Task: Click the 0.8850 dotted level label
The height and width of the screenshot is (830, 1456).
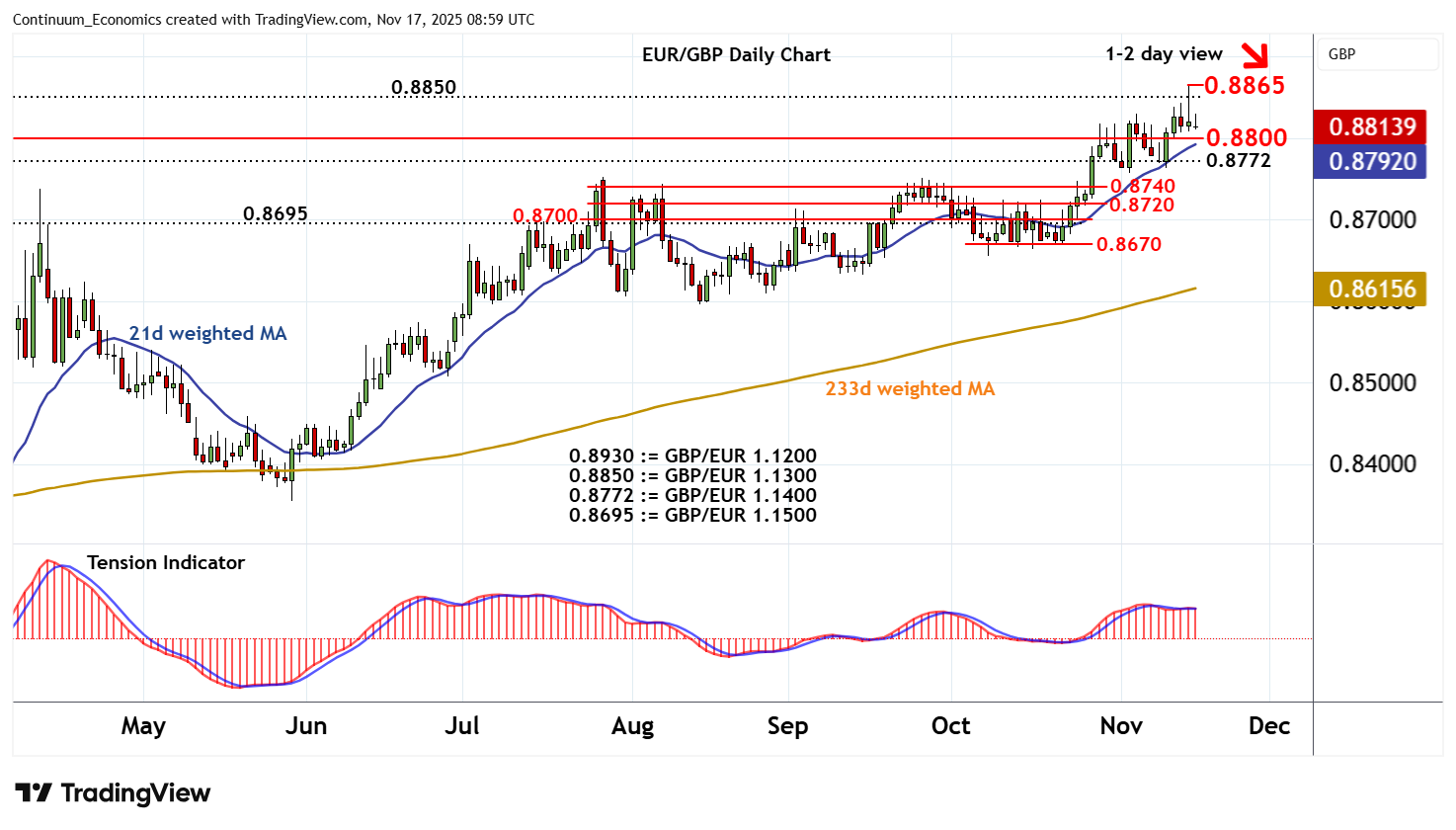Action: tap(424, 87)
